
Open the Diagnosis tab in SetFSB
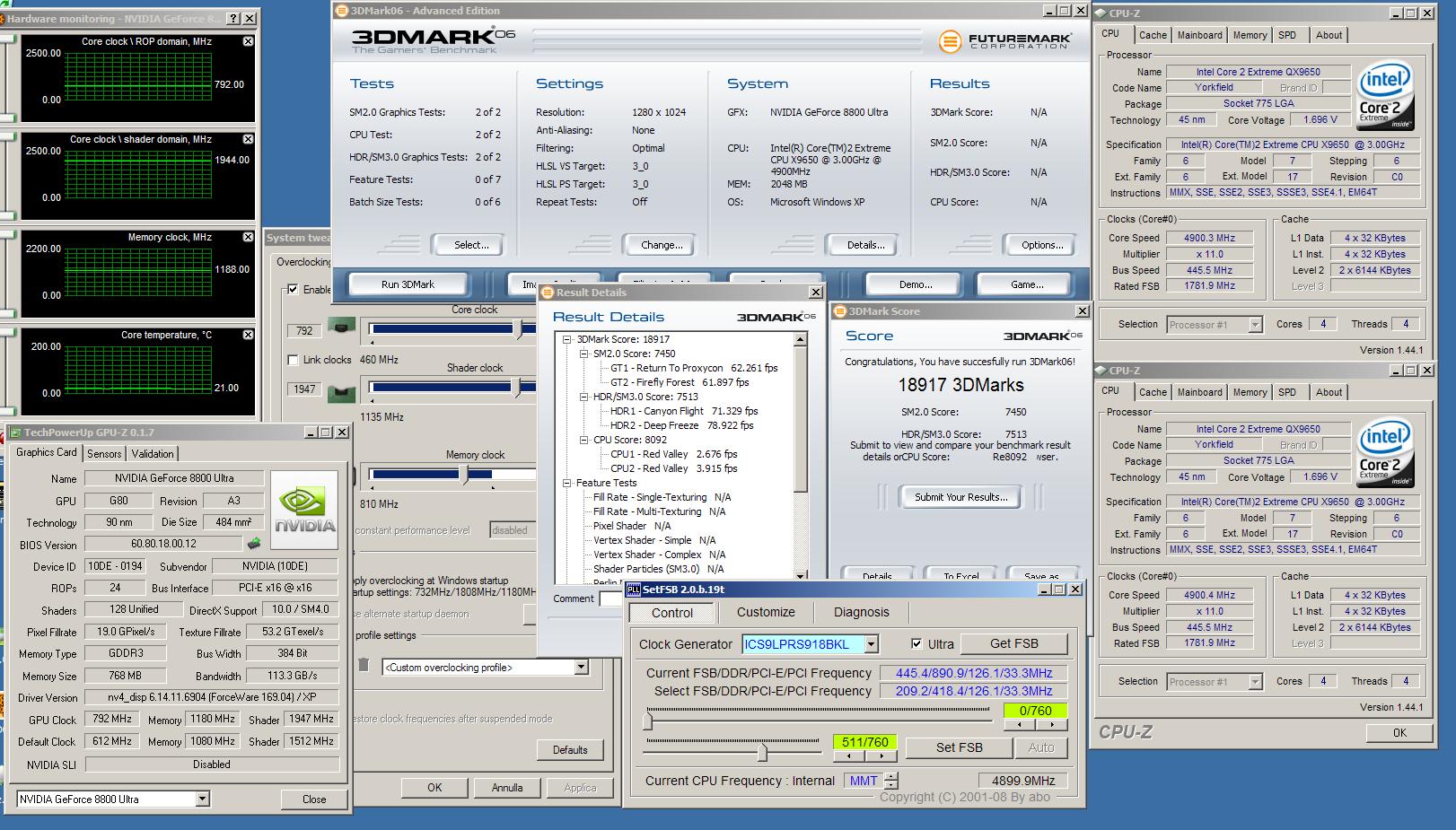coord(861,612)
